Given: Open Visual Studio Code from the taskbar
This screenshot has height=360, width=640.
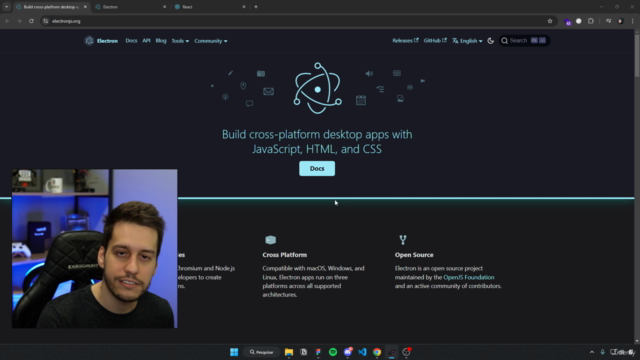Looking at the screenshot, I should click(x=362, y=352).
